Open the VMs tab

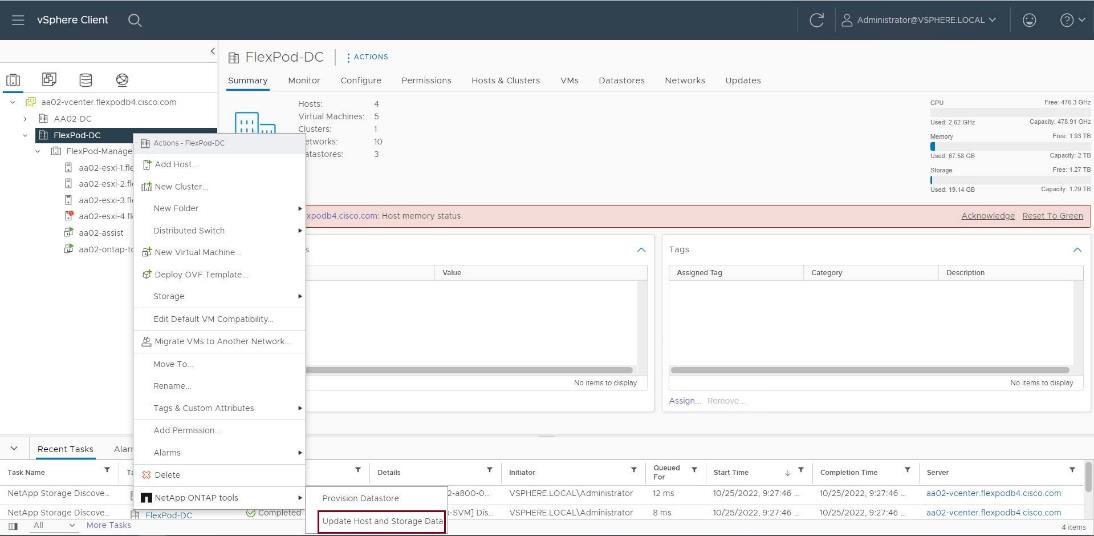(569, 80)
